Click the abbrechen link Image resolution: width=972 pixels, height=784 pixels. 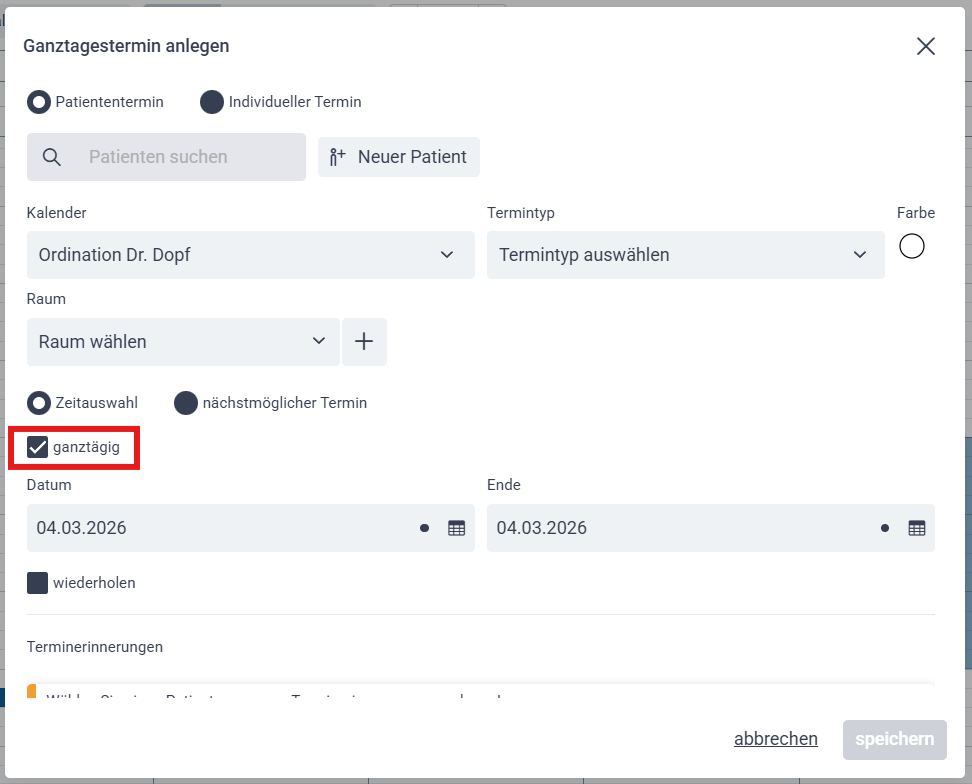(775, 739)
